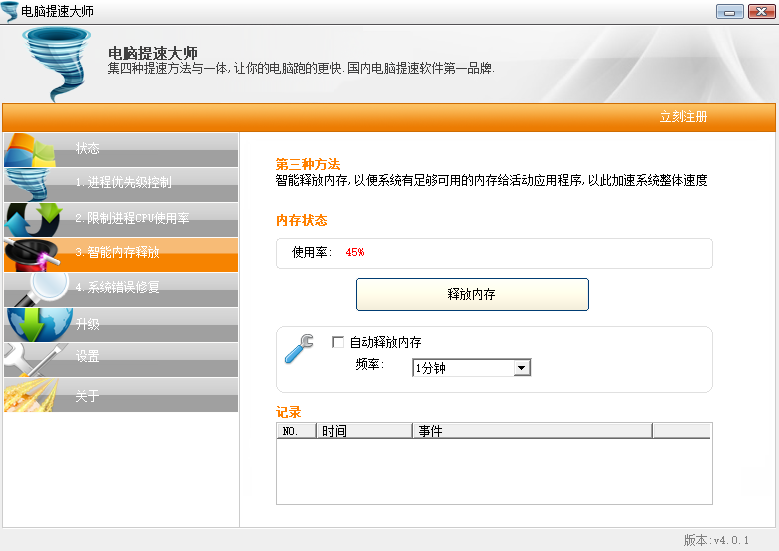The width and height of the screenshot is (779, 551).
Task: Click the large tornado logo in header
Action: click(x=58, y=63)
